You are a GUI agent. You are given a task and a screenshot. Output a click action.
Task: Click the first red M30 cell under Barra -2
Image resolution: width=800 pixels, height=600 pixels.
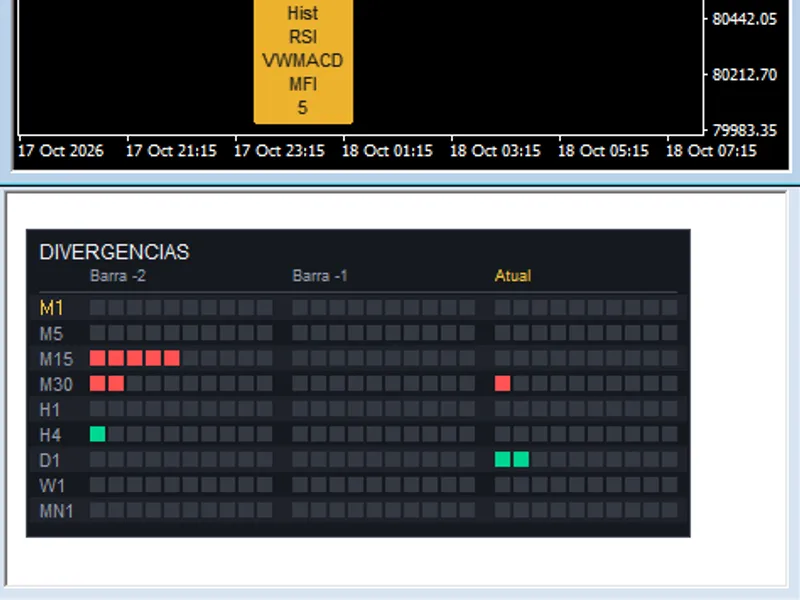(x=97, y=384)
